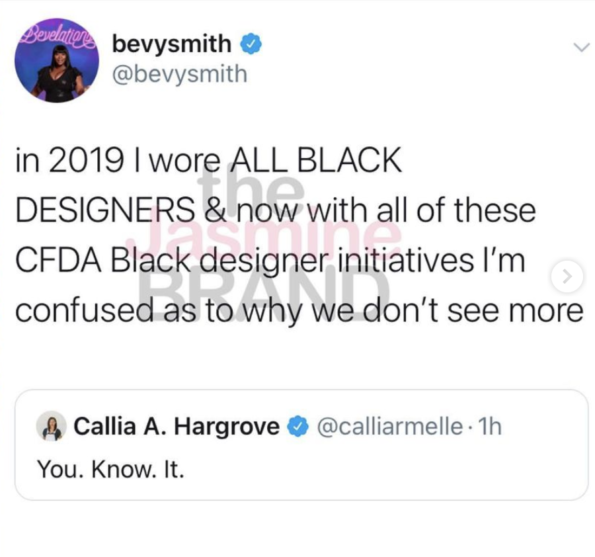Click the 'You. Know. It.' quoted text
This screenshot has height=557, width=595.
point(110,470)
